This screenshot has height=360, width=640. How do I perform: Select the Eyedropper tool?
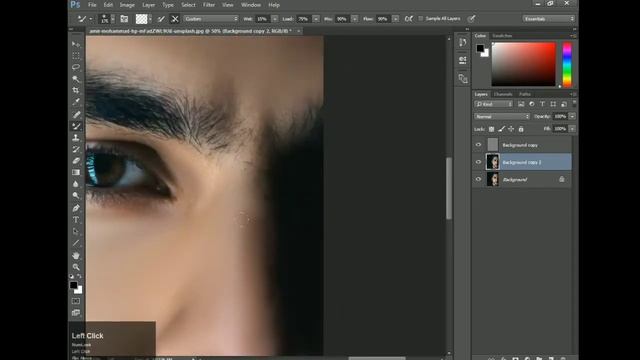[x=76, y=102]
